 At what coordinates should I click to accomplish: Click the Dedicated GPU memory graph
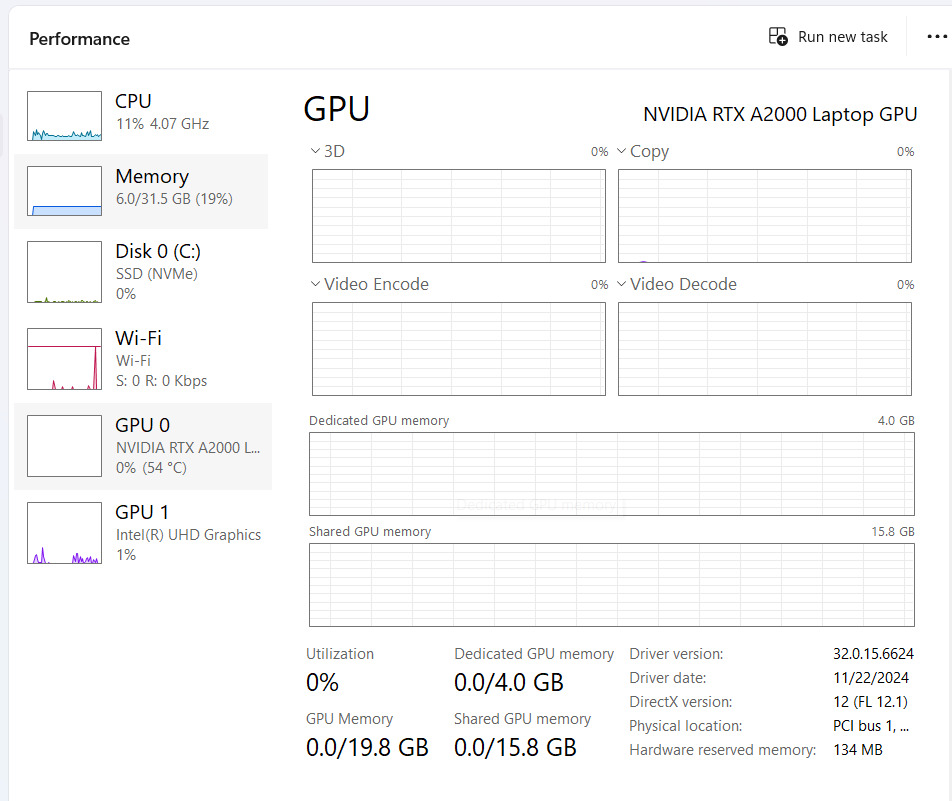(x=611, y=474)
